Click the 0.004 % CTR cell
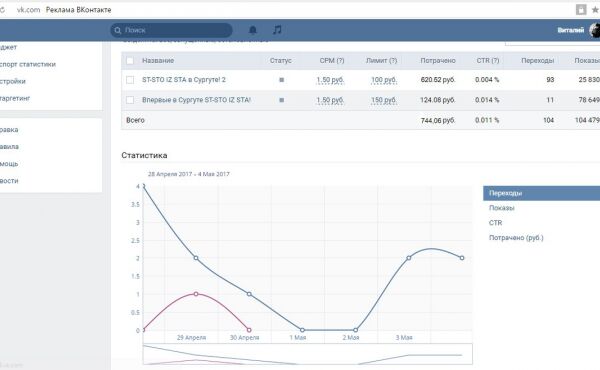This screenshot has height=370, width=600. [487, 80]
